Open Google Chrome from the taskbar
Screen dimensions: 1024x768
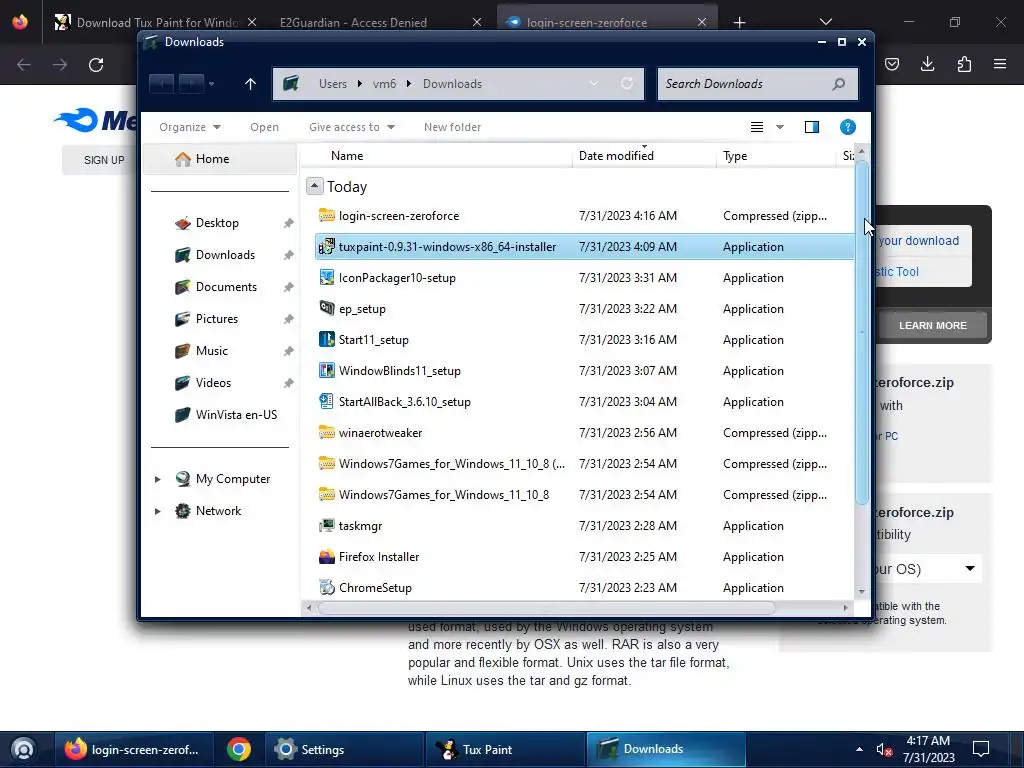[238, 749]
